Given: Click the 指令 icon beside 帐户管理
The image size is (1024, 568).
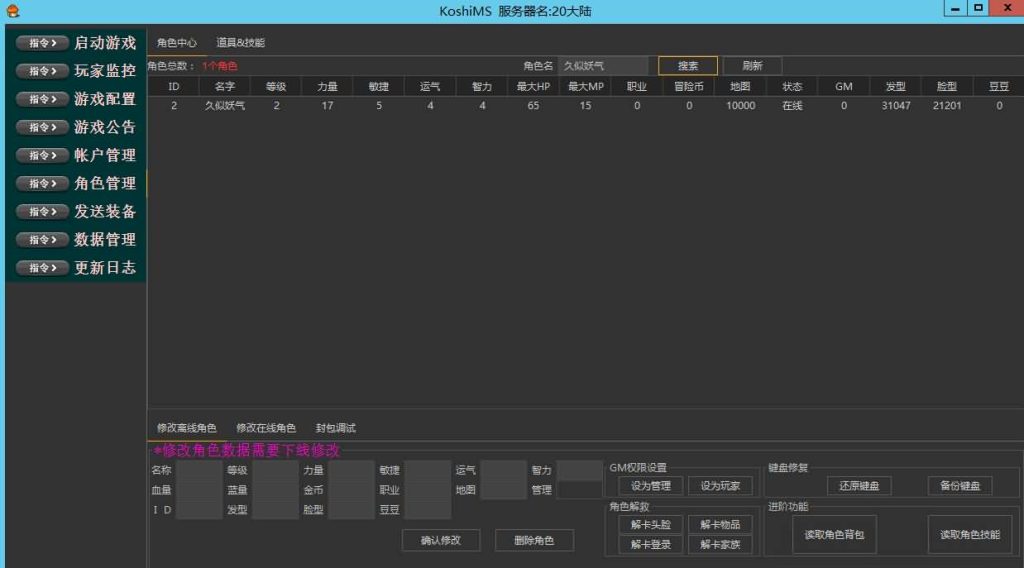Looking at the screenshot, I should (x=43, y=155).
